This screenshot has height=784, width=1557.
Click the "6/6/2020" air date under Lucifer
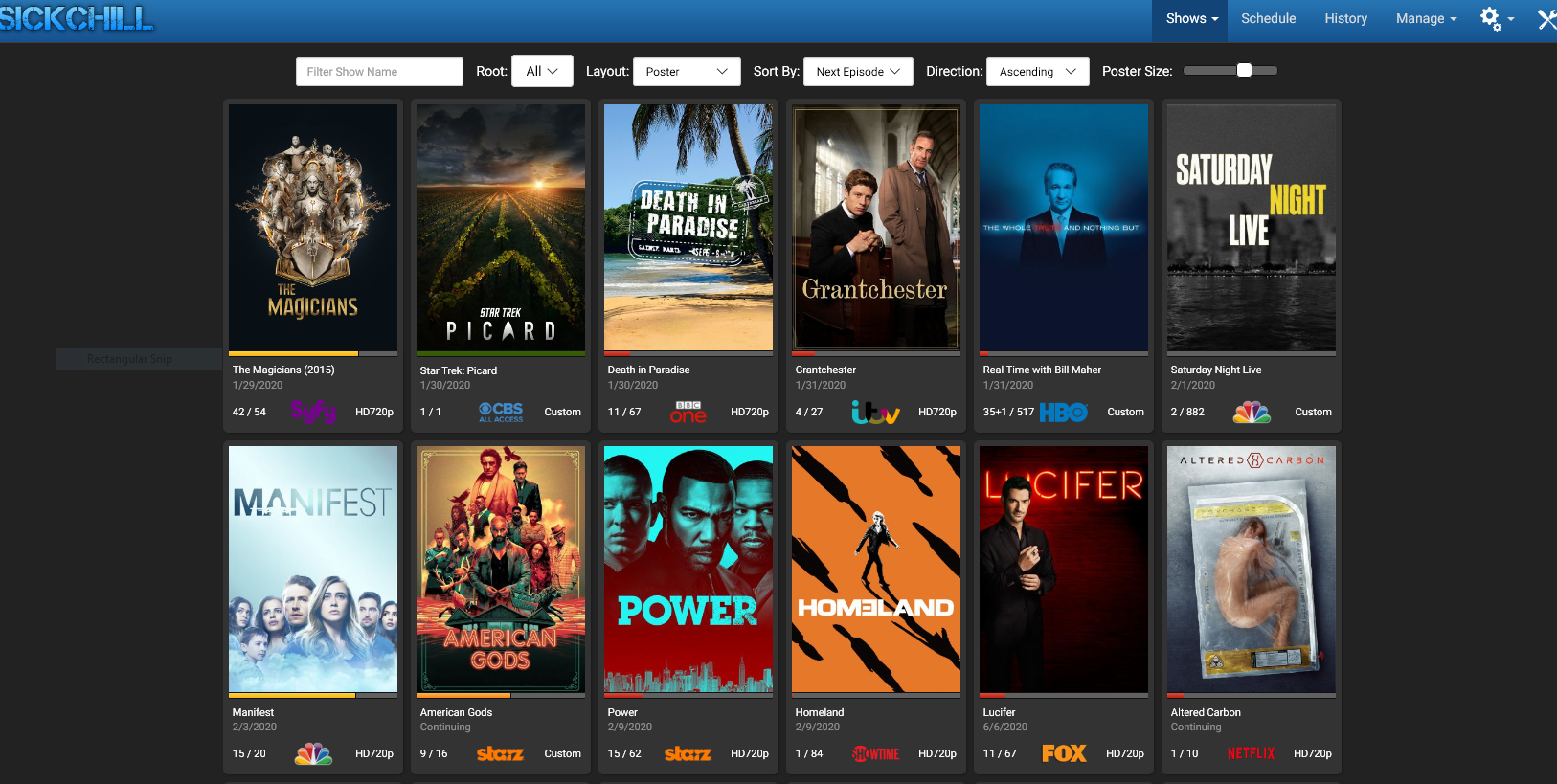[x=1005, y=727]
